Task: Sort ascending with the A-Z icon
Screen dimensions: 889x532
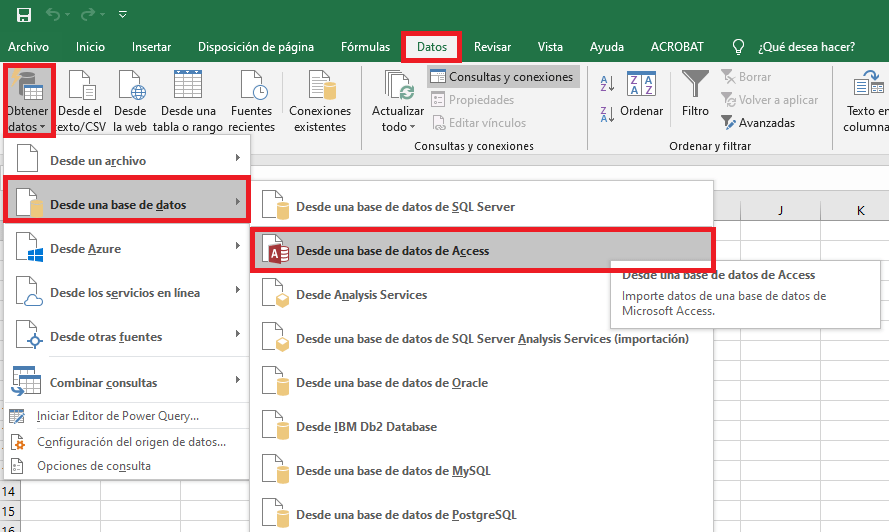Action: point(607,82)
